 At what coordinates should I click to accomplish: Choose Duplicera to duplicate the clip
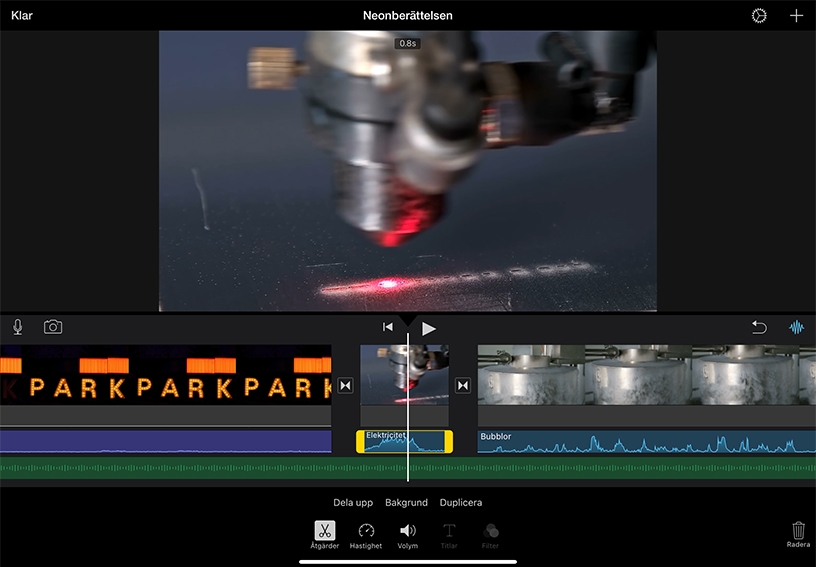click(461, 502)
